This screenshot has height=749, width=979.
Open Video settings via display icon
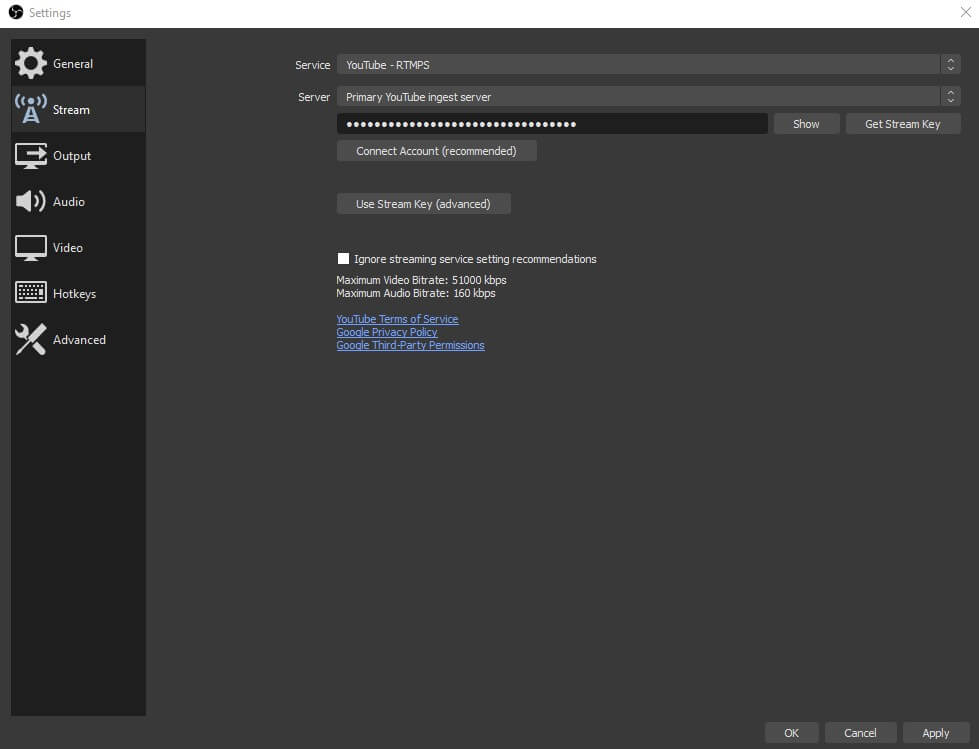click(31, 247)
